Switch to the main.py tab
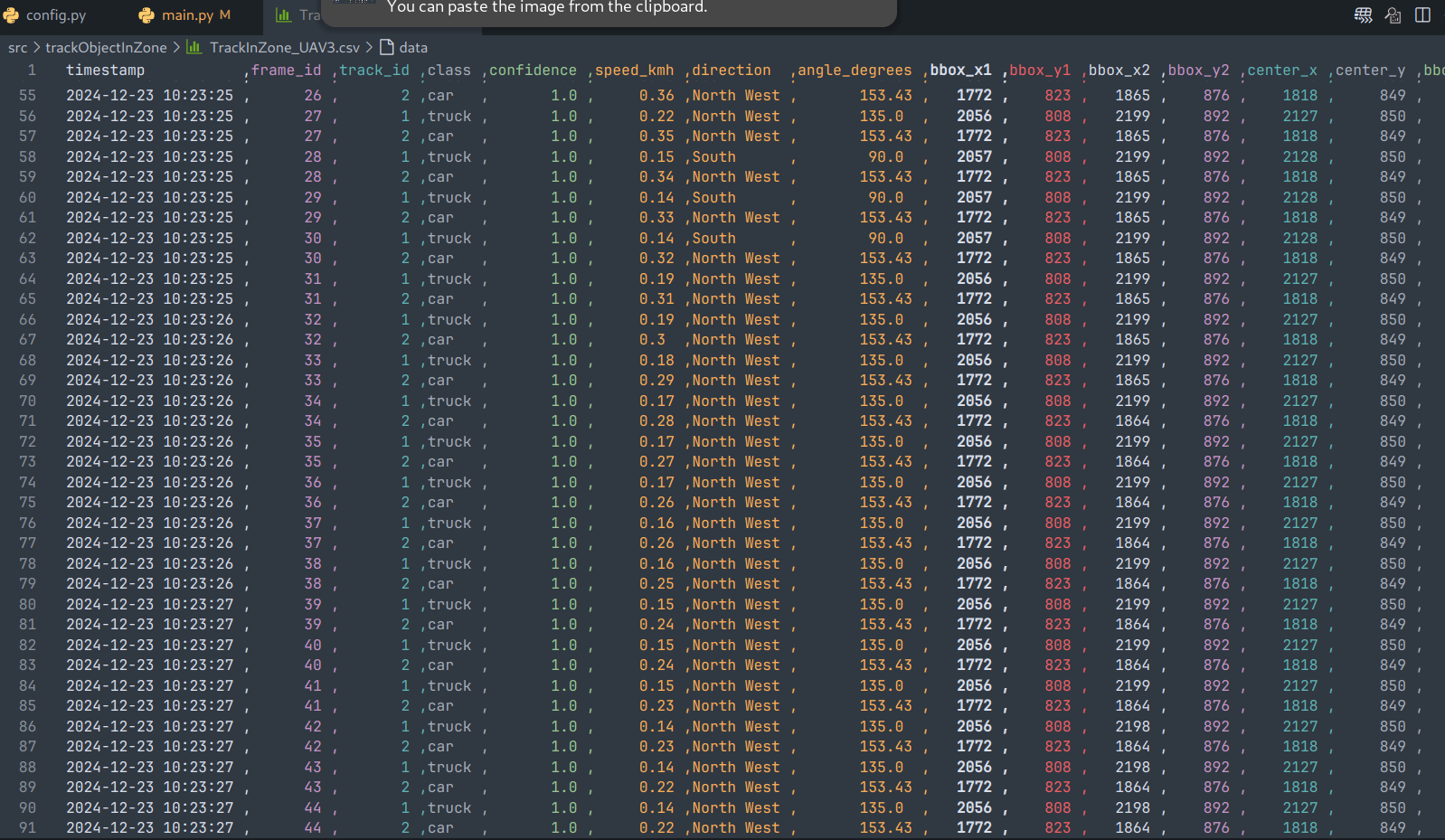The image size is (1445, 840). [x=187, y=15]
